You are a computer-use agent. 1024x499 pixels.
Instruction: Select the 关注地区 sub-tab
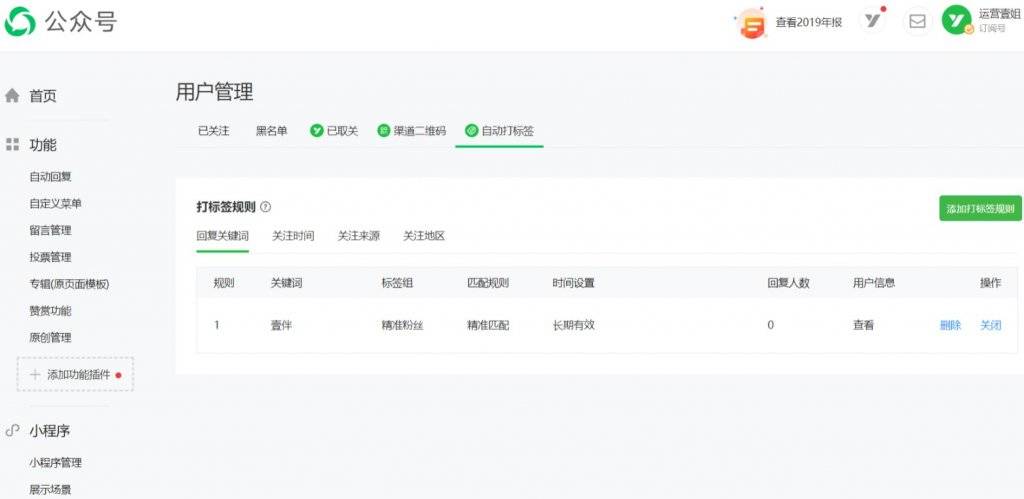point(424,236)
